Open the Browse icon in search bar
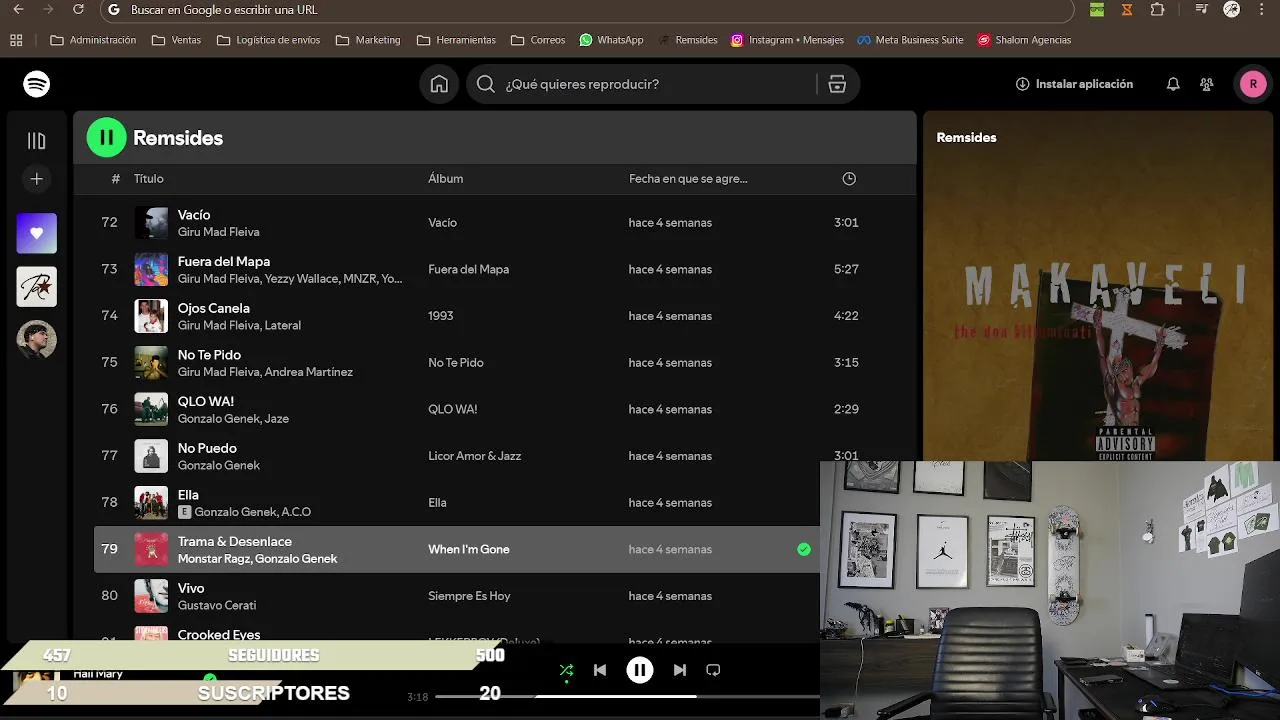 [x=837, y=84]
